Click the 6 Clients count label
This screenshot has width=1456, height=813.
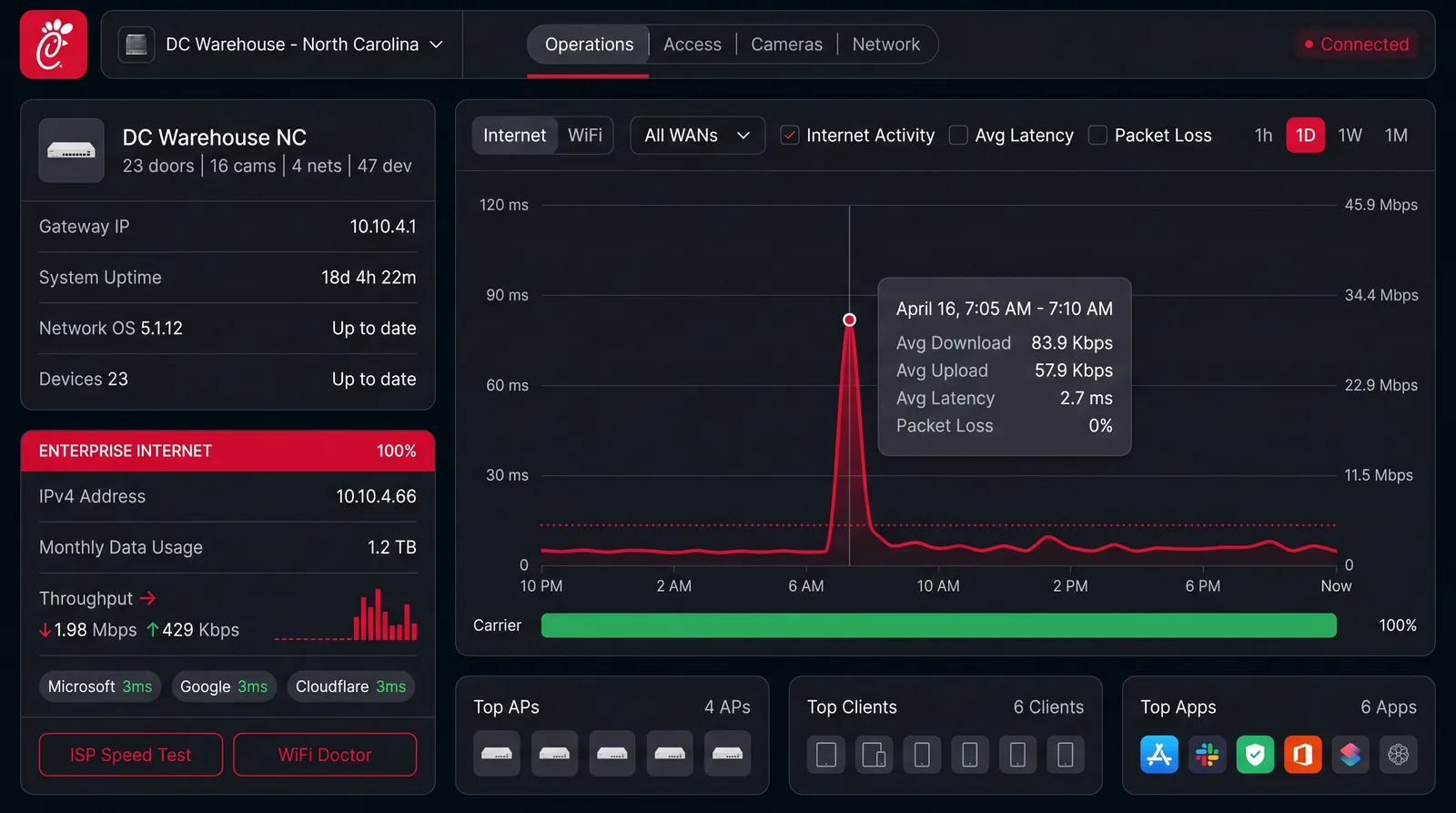point(1048,707)
